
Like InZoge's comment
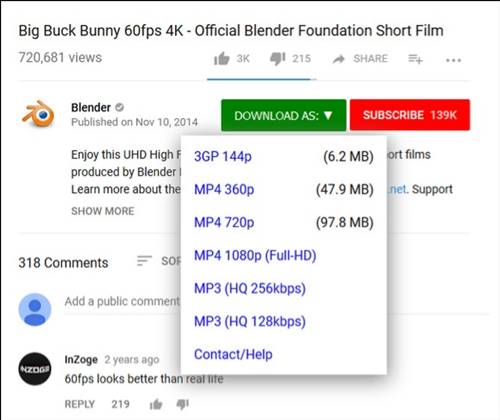tap(156, 404)
